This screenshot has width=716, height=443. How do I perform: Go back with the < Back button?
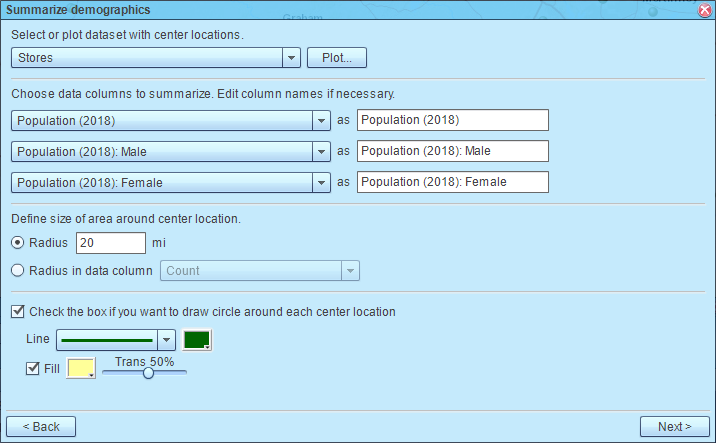click(41, 427)
